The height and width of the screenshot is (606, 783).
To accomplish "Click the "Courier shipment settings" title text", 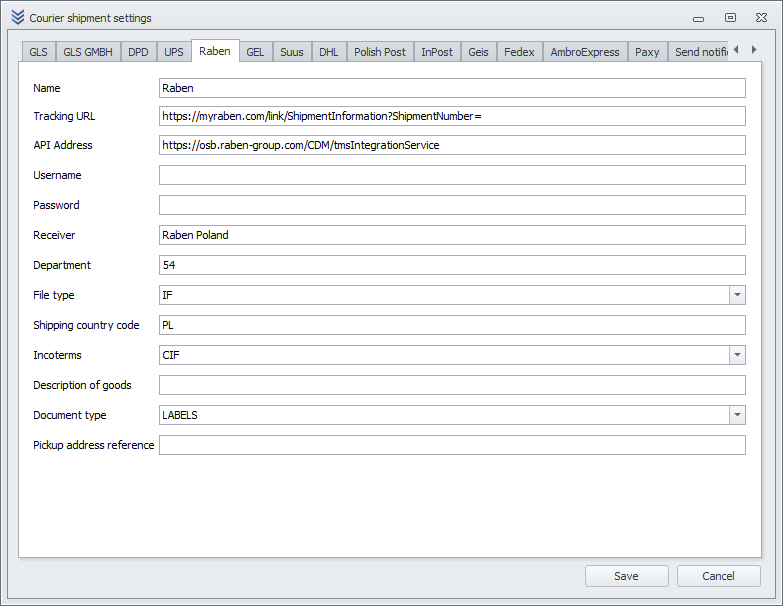I will pos(90,18).
